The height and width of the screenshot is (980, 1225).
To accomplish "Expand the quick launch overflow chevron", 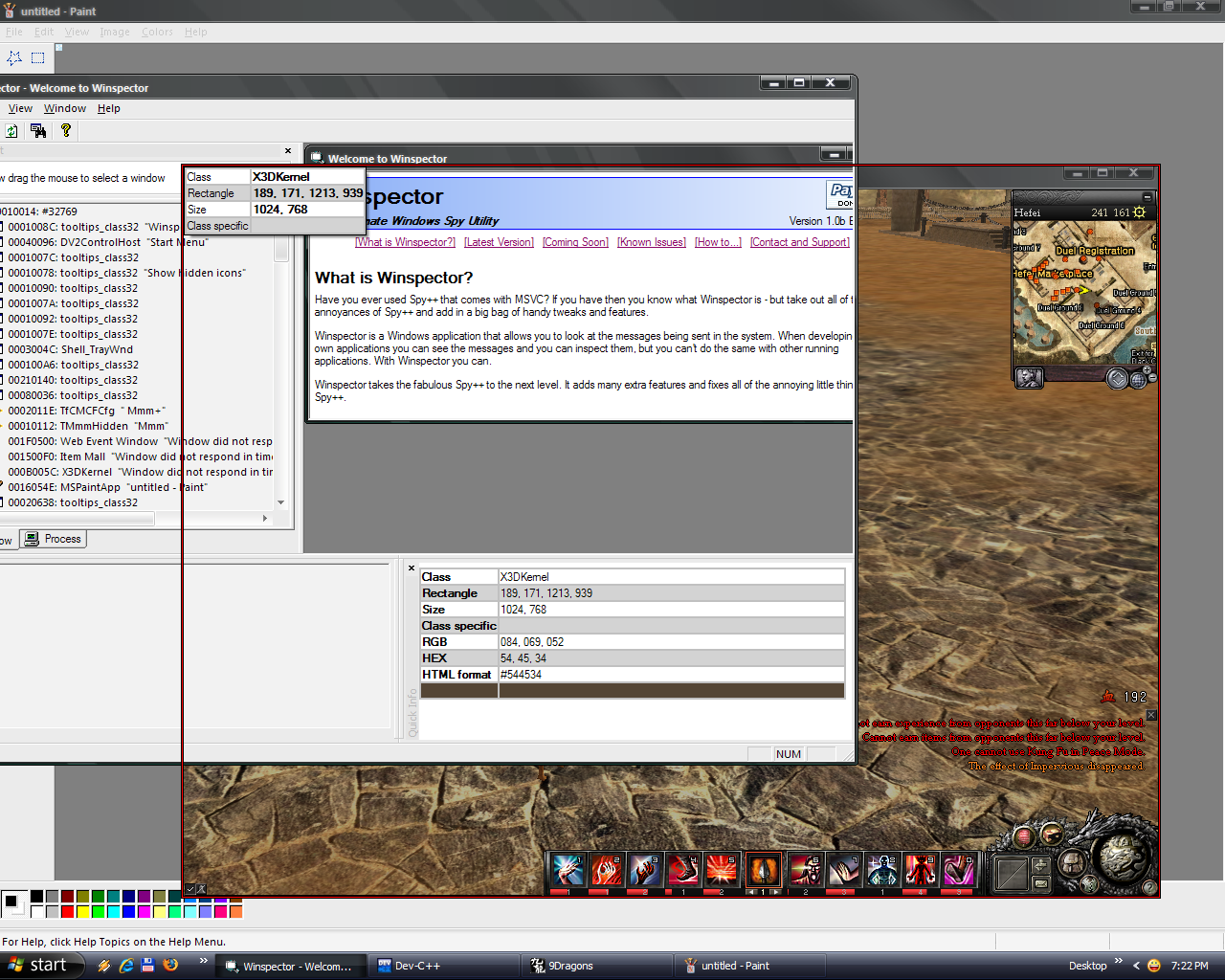I will coord(203,962).
